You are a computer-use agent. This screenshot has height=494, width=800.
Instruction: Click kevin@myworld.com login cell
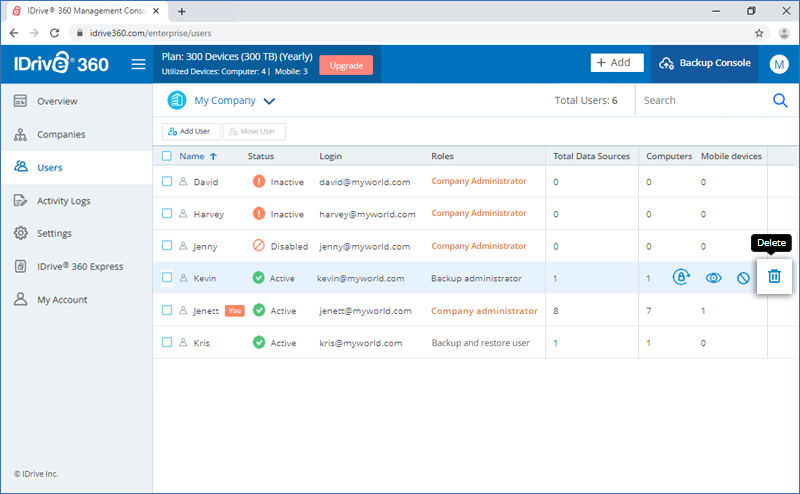pos(360,278)
